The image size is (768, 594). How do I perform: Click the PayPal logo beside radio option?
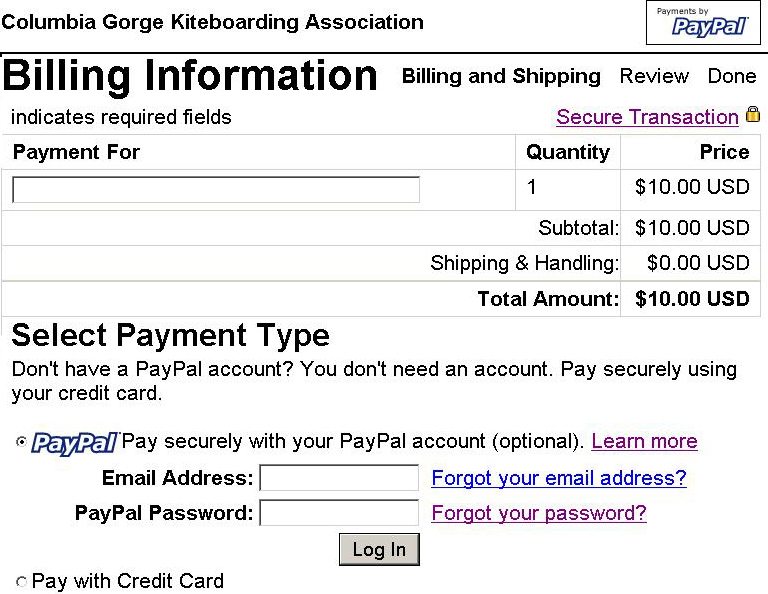tap(75, 443)
